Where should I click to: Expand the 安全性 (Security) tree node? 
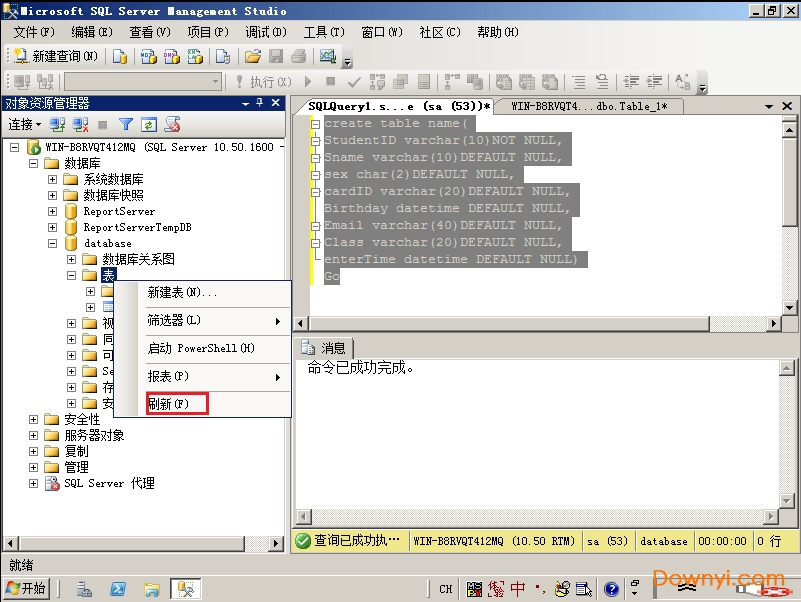34,419
